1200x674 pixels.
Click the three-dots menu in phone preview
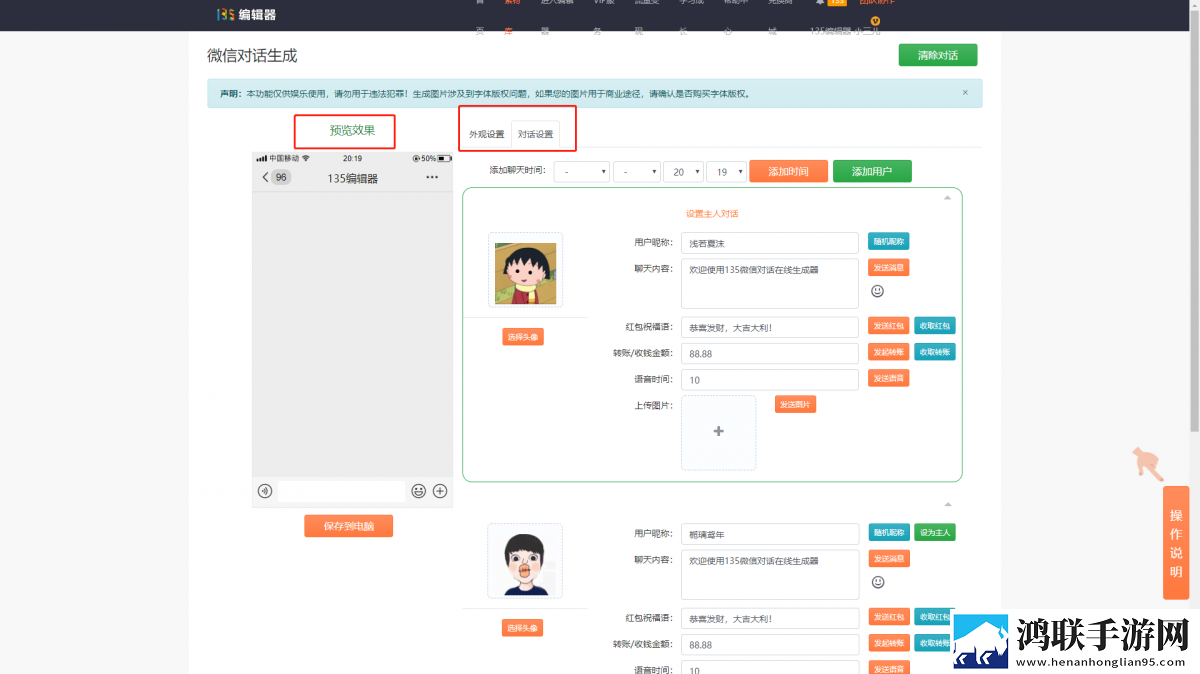[432, 178]
